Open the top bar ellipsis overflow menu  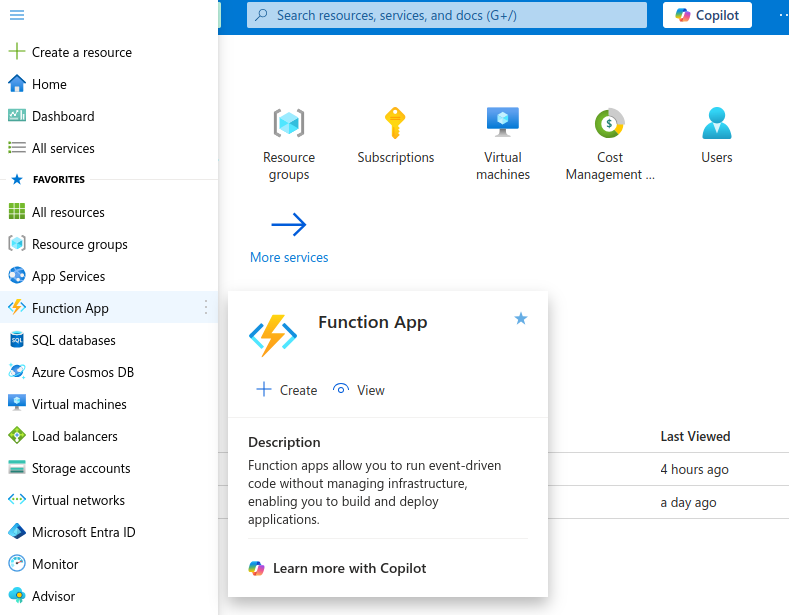[x=782, y=15]
